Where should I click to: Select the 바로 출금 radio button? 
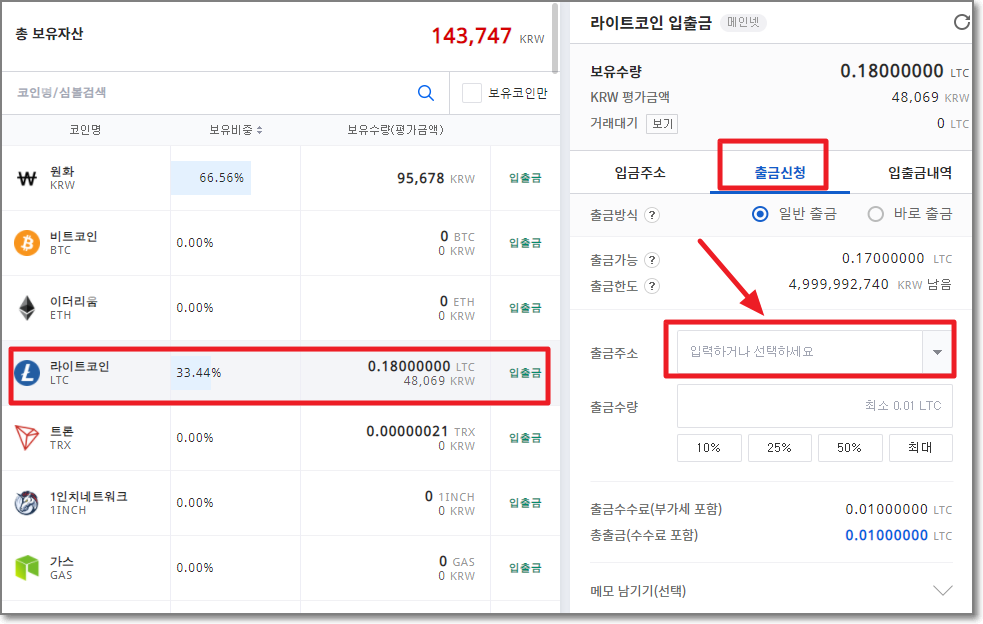click(876, 214)
